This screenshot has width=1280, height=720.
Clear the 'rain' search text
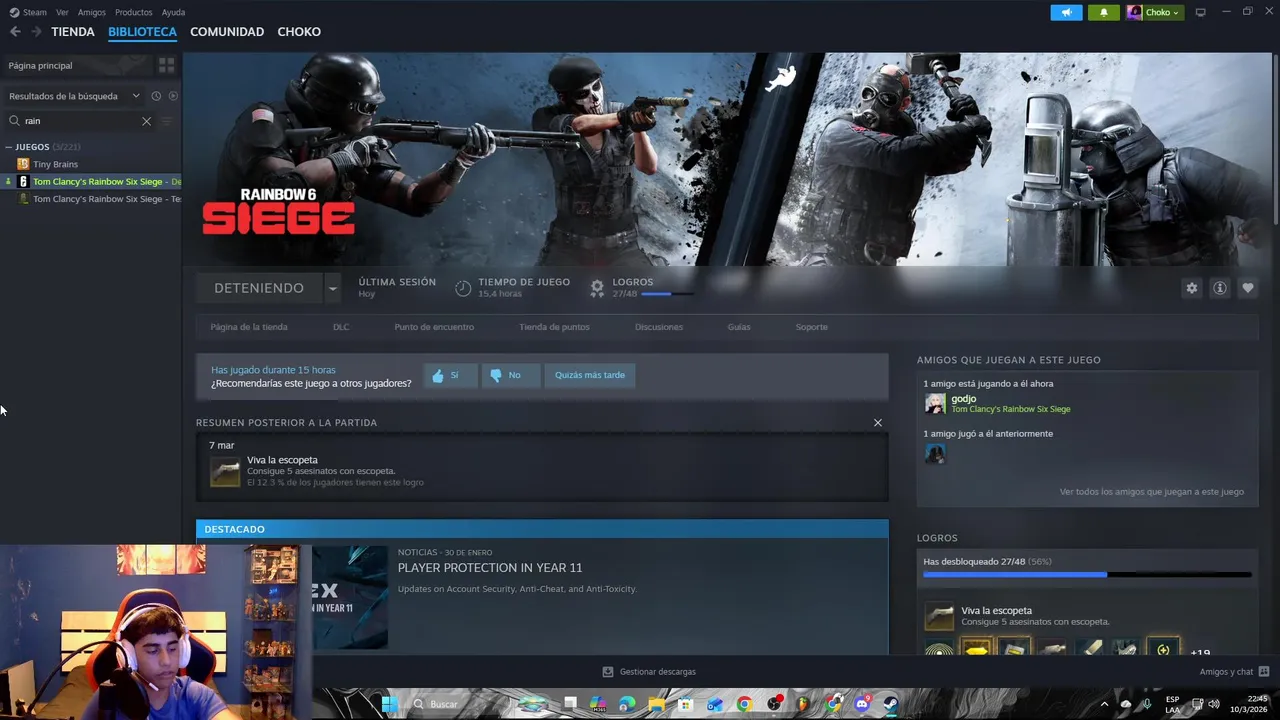tap(146, 121)
